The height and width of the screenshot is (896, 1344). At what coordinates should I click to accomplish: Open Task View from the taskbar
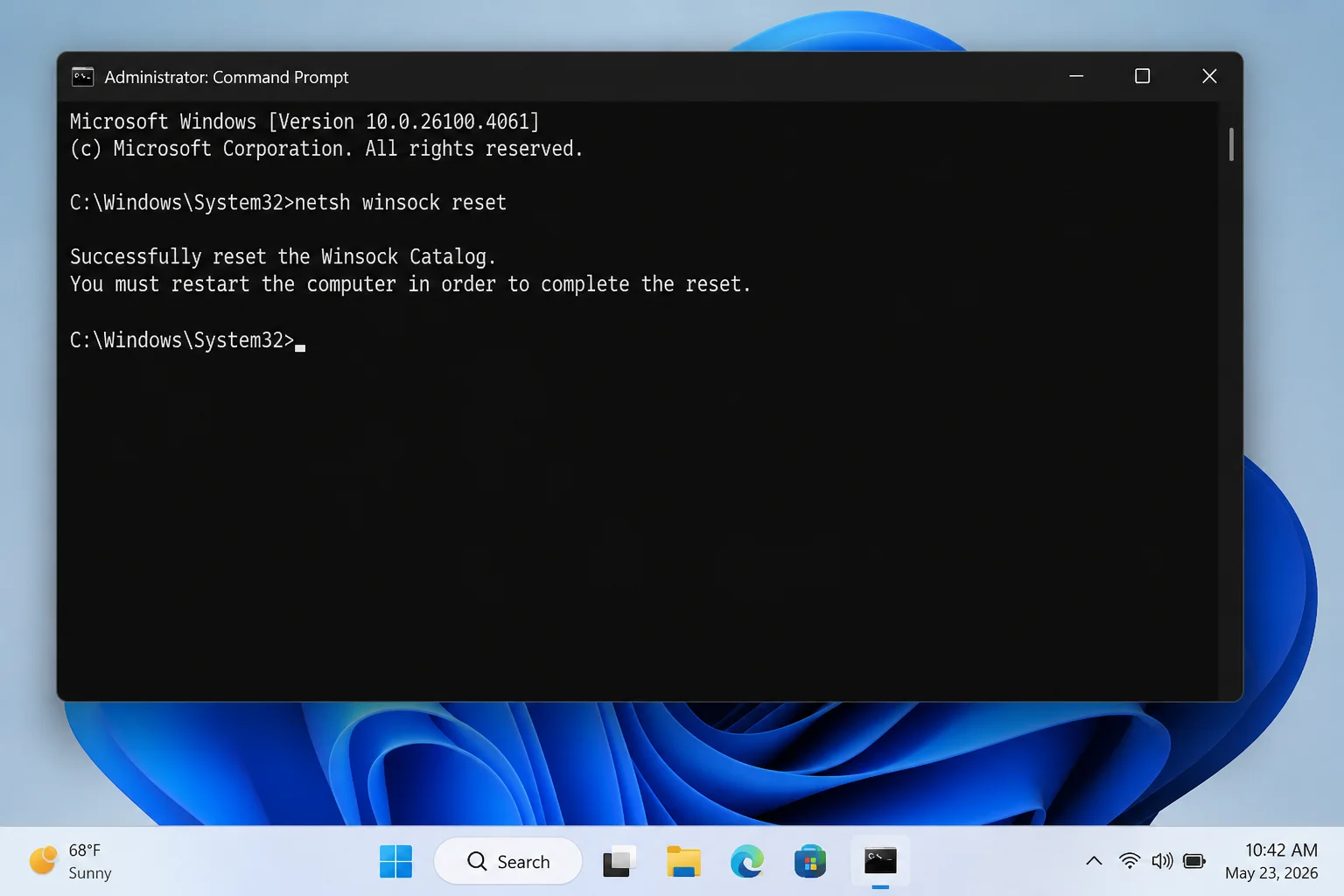tap(619, 862)
